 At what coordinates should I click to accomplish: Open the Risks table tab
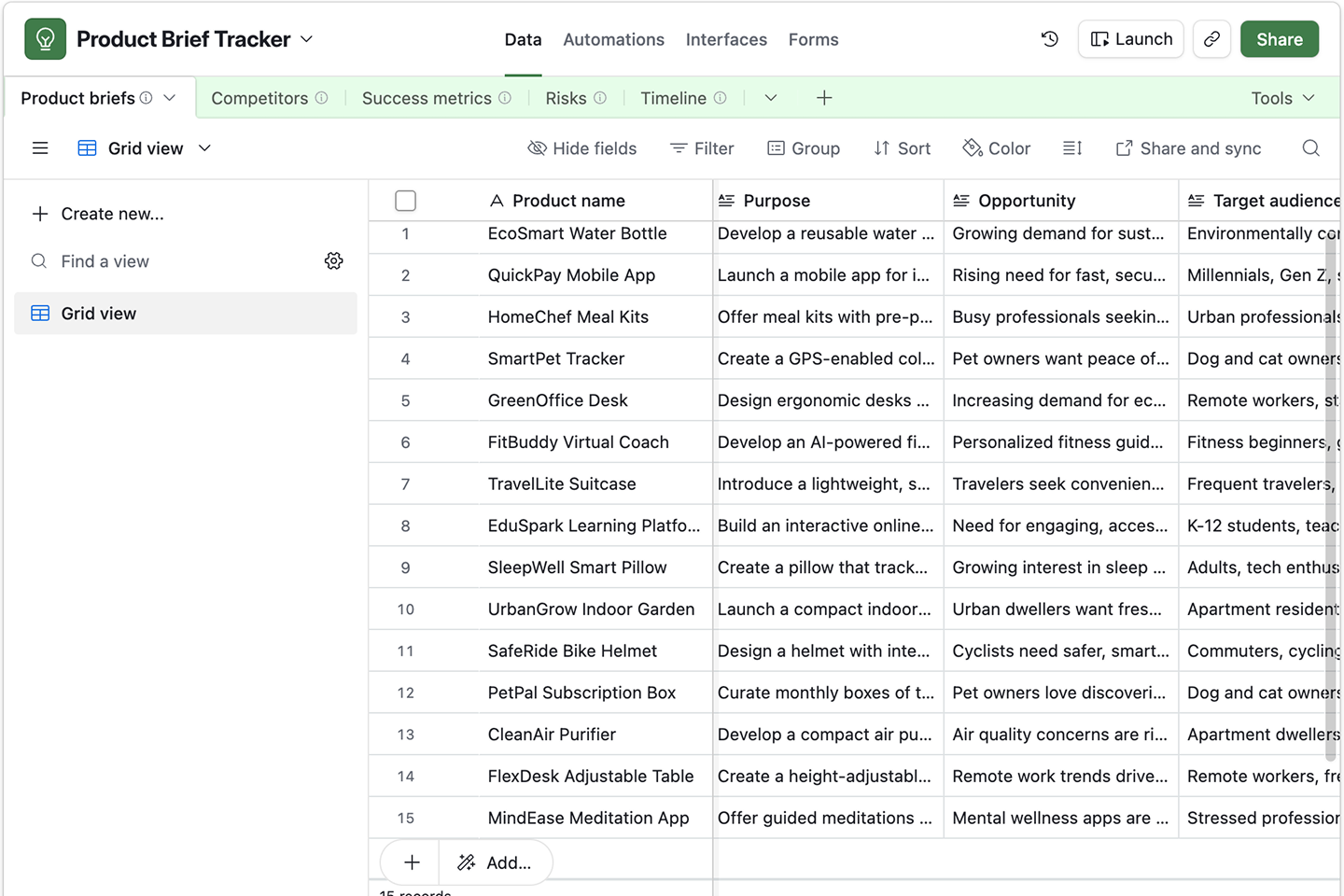(x=566, y=98)
